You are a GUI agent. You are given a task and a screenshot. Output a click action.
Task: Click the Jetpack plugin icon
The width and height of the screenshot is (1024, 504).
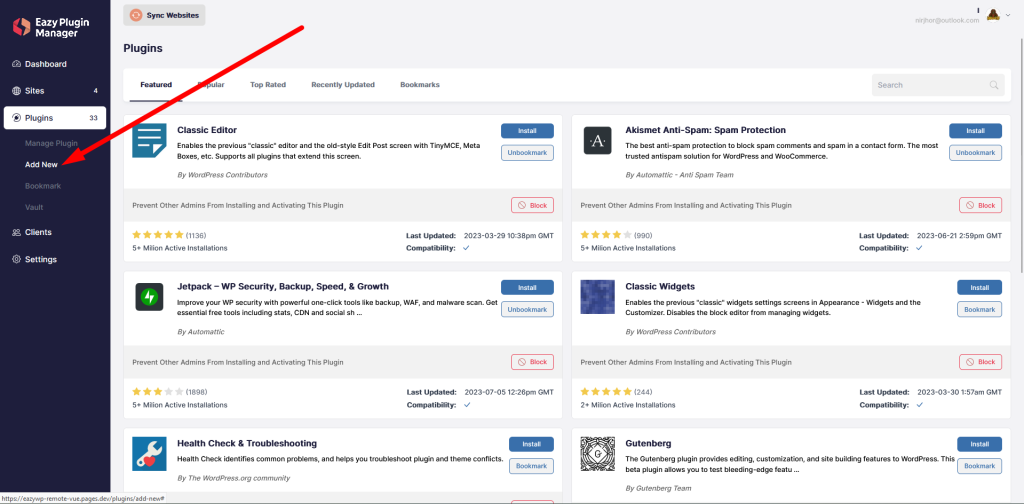(150, 297)
